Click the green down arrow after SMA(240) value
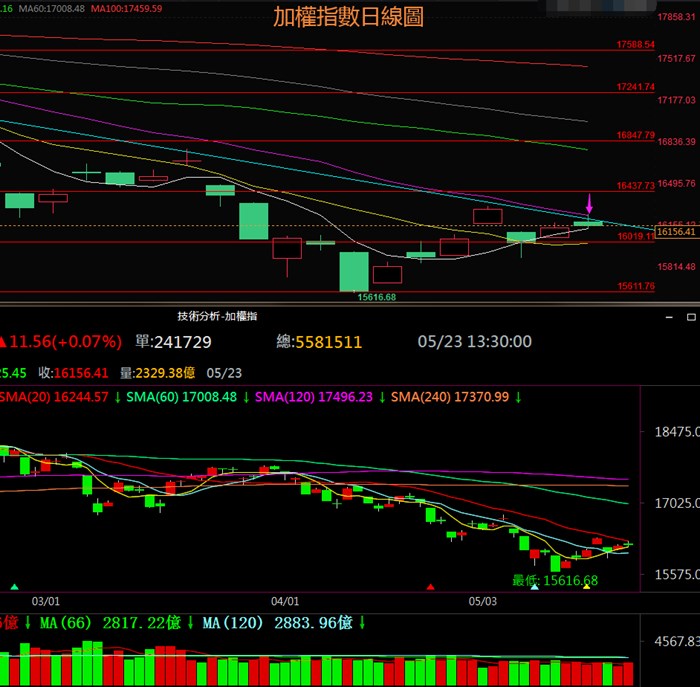 517,397
